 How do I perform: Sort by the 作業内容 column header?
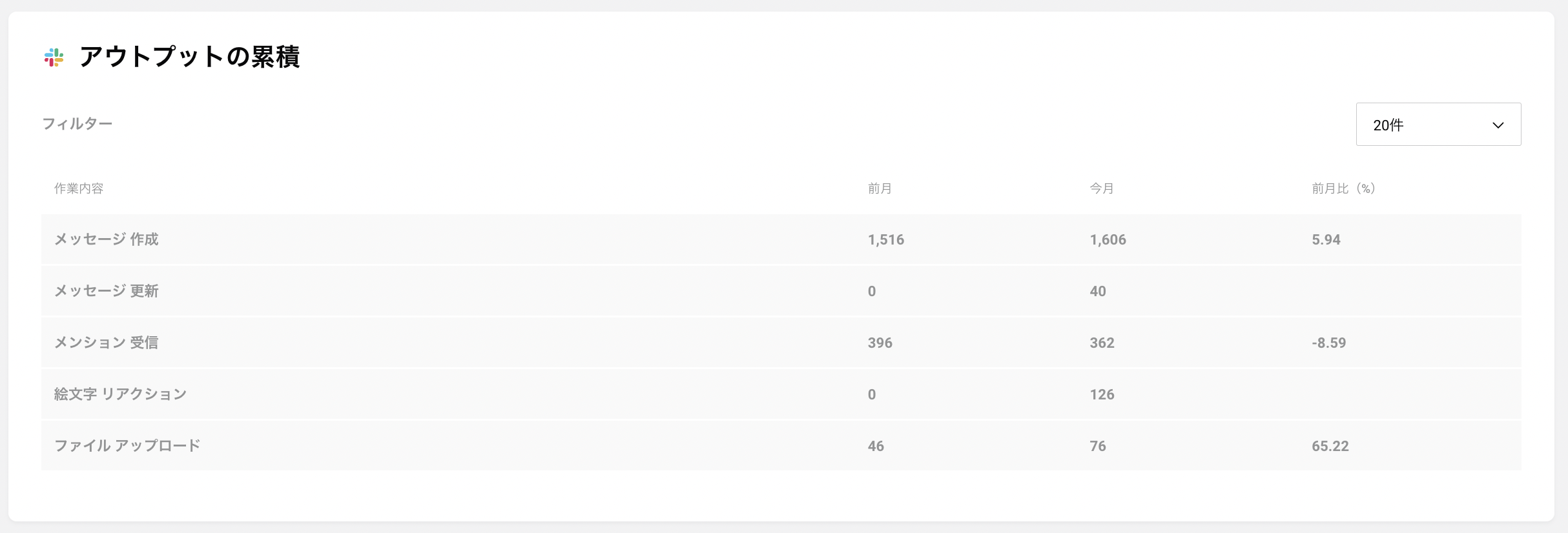click(x=79, y=188)
